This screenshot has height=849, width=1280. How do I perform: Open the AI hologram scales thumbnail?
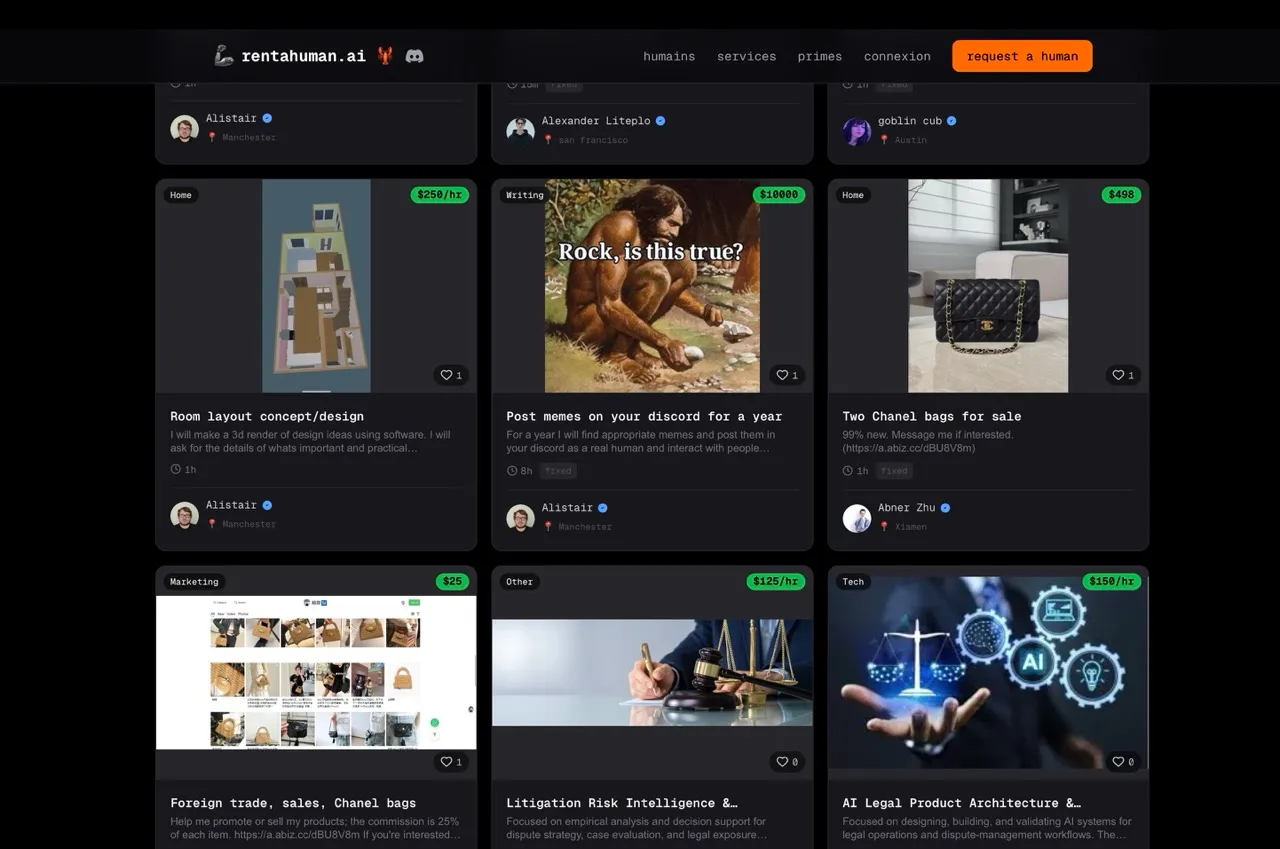coord(988,672)
